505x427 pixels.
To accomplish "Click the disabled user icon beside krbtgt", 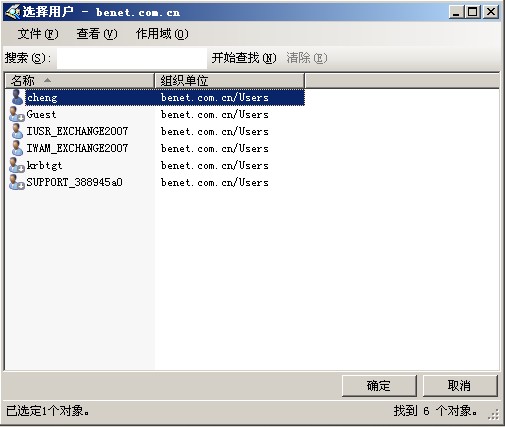I will [17, 165].
